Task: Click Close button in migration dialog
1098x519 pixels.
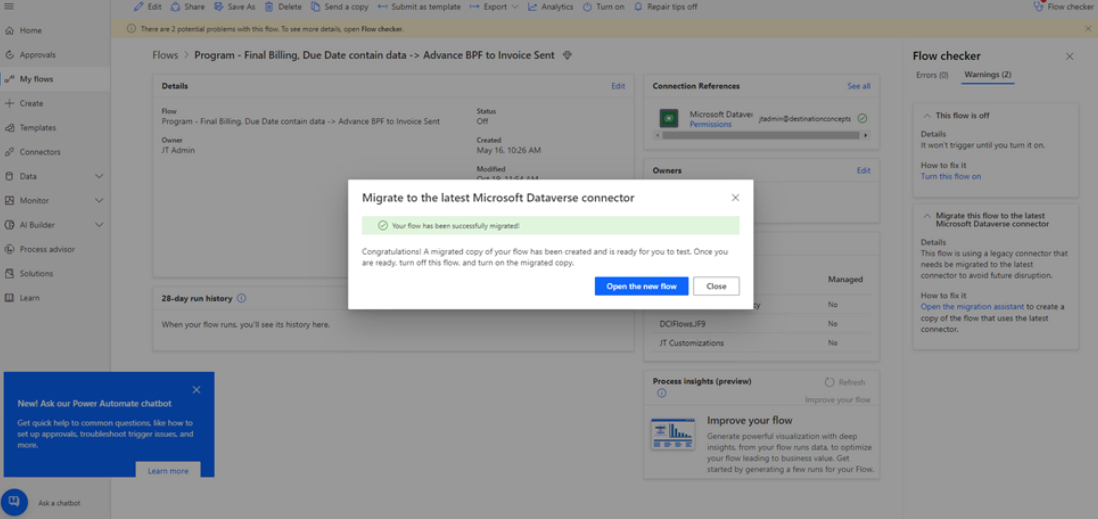Action: point(716,286)
